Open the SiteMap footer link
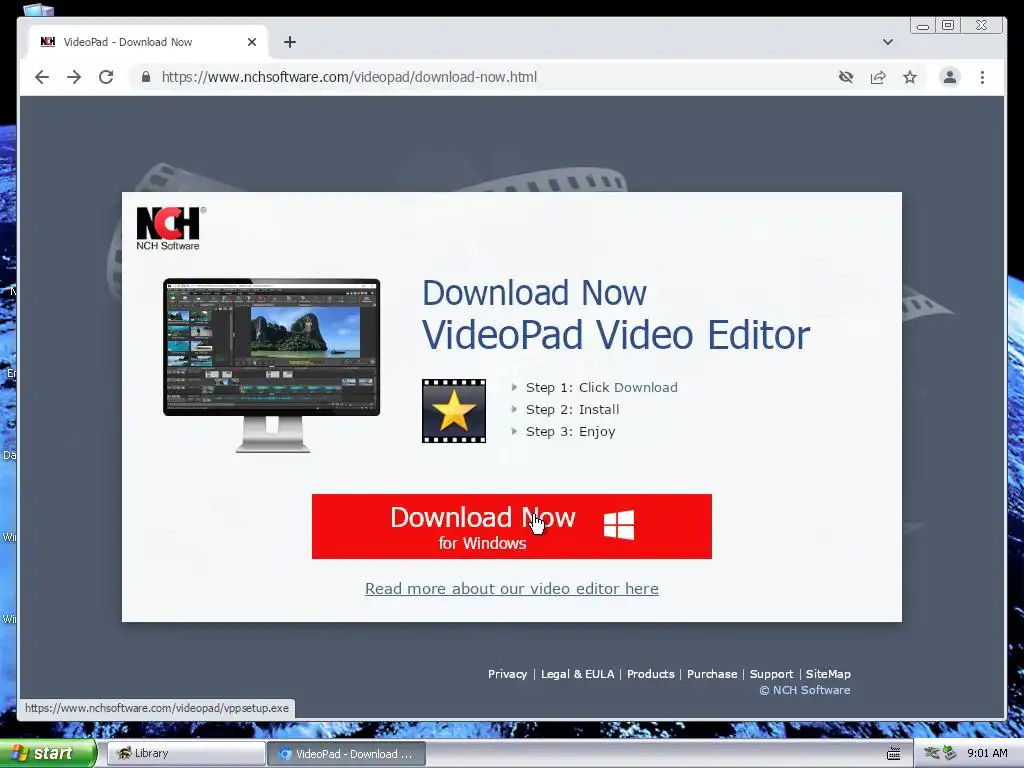Screen dimensions: 1024x768 click(828, 674)
